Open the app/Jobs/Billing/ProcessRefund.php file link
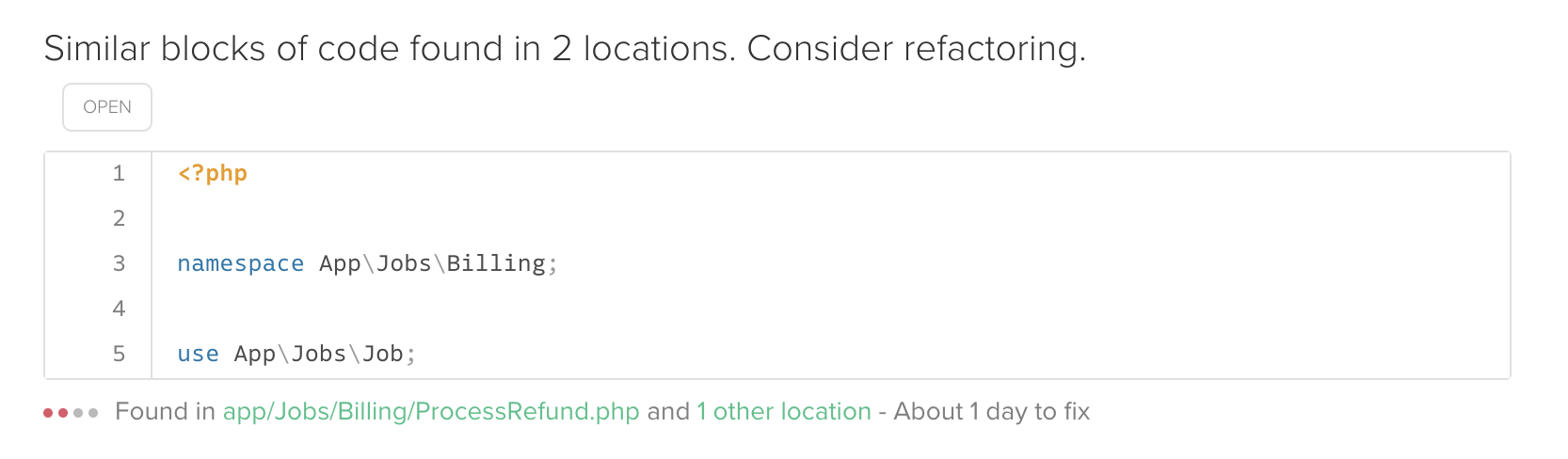 click(x=431, y=412)
